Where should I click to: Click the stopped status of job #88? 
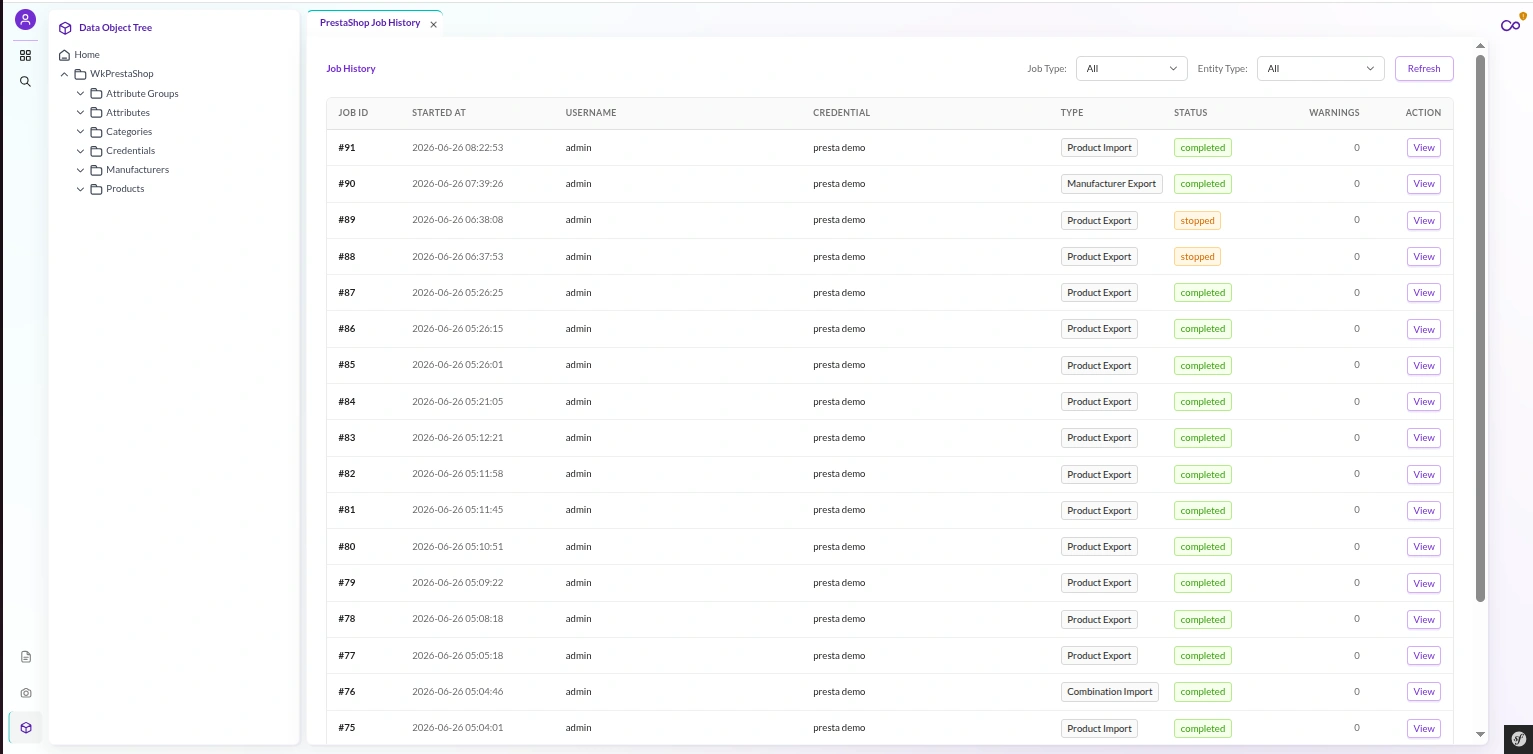pos(1197,257)
